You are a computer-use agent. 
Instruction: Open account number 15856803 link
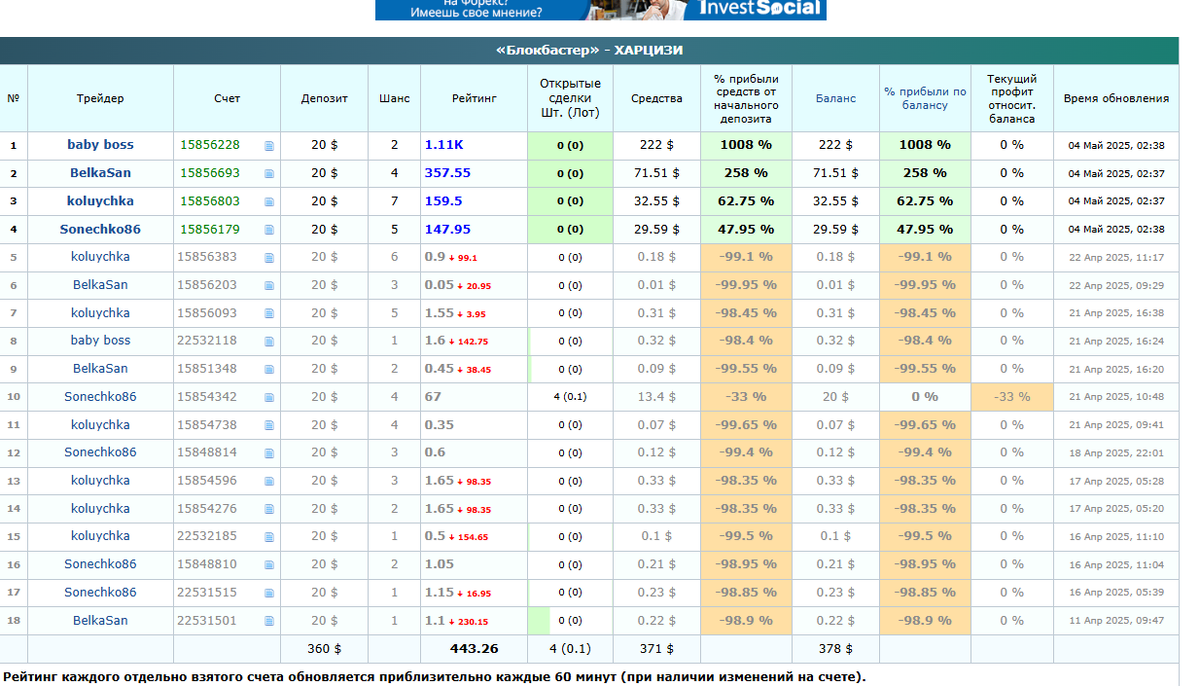[210, 201]
